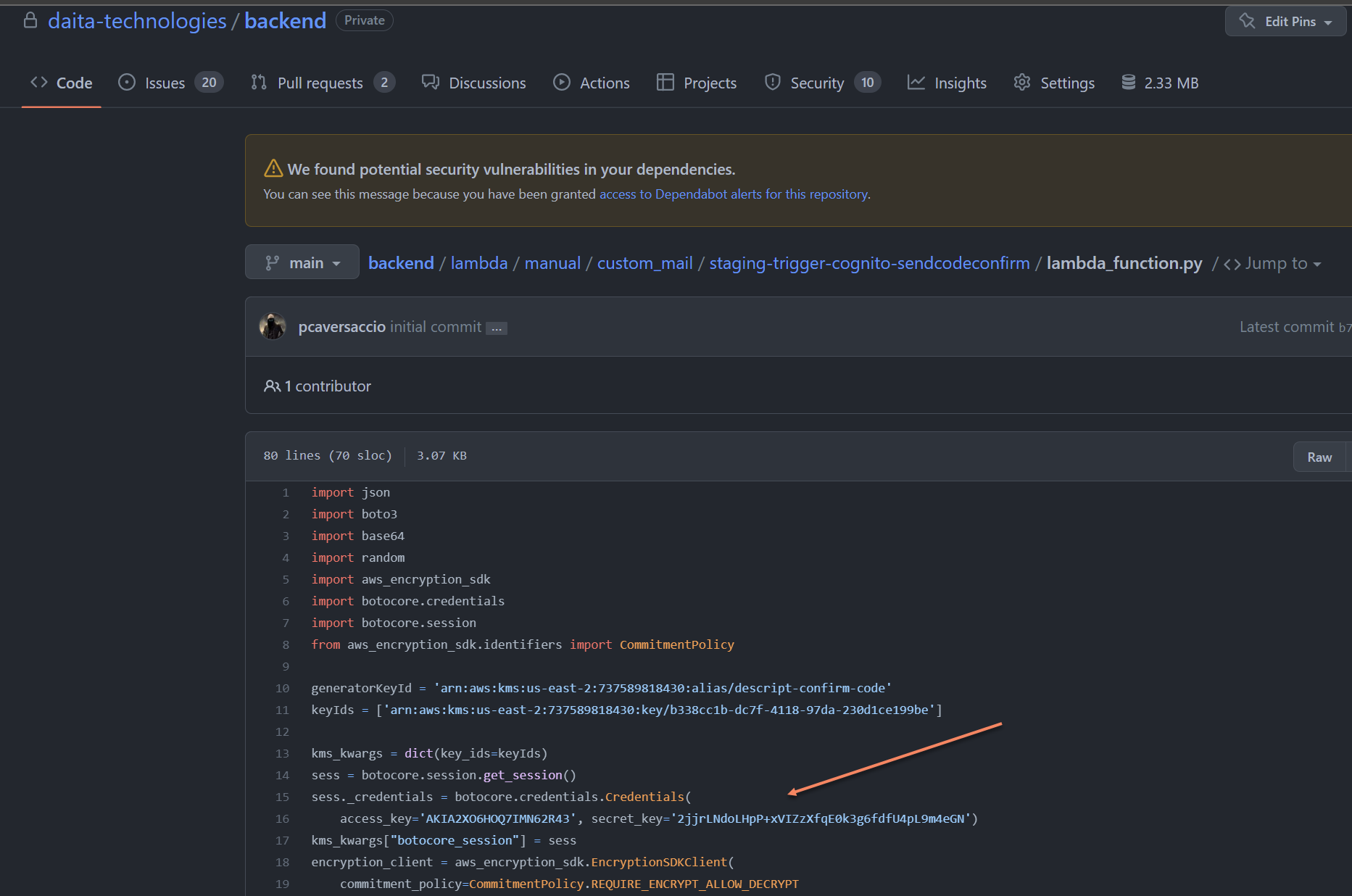
Task: Click the Raw button
Action: click(1319, 457)
